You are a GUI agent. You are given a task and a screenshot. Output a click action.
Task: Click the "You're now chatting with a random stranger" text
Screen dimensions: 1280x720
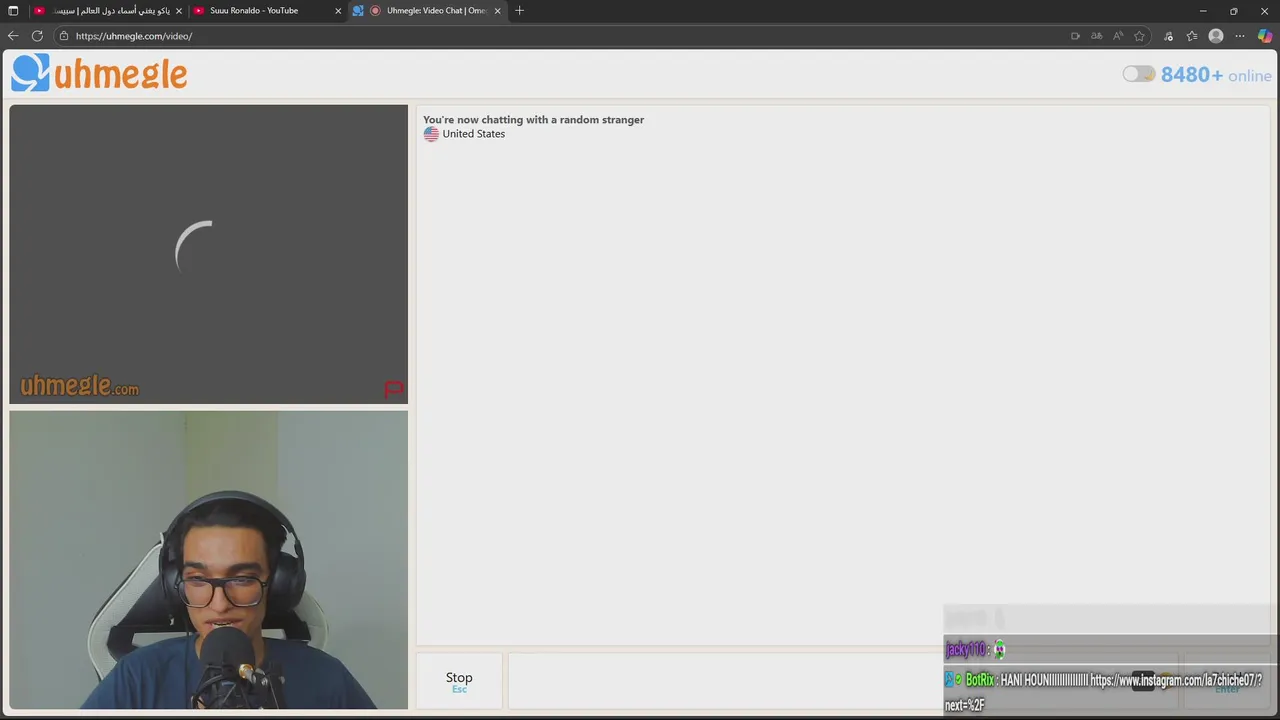point(533,120)
